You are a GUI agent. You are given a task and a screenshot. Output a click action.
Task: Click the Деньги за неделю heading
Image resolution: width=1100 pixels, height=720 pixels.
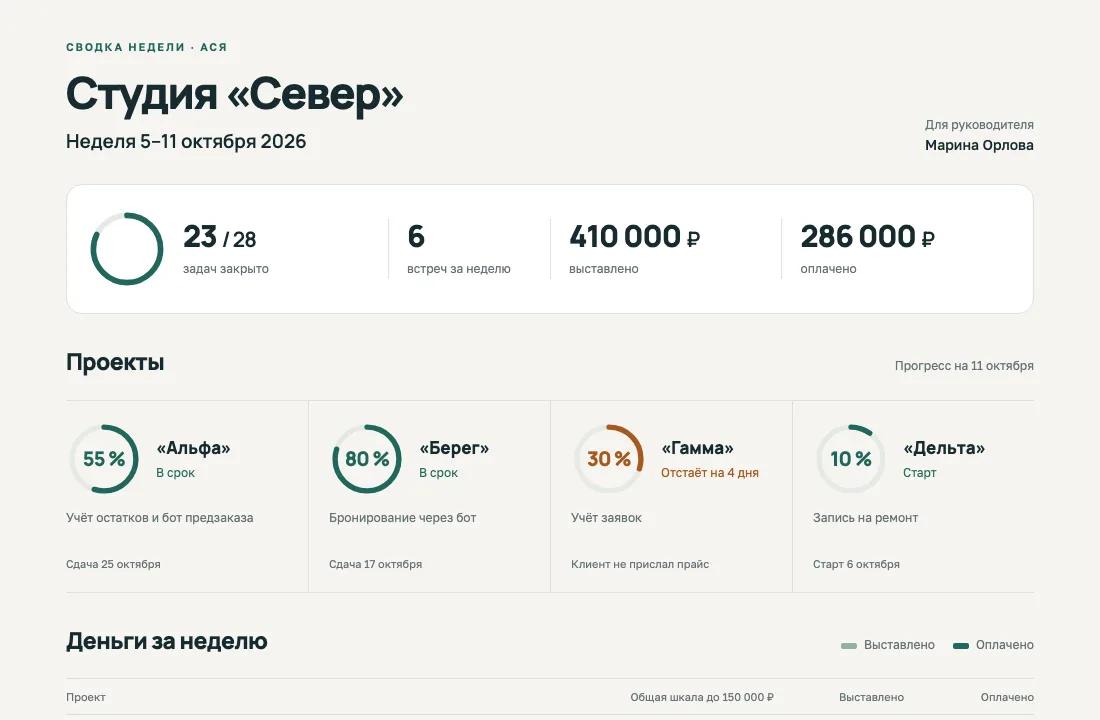tap(167, 641)
